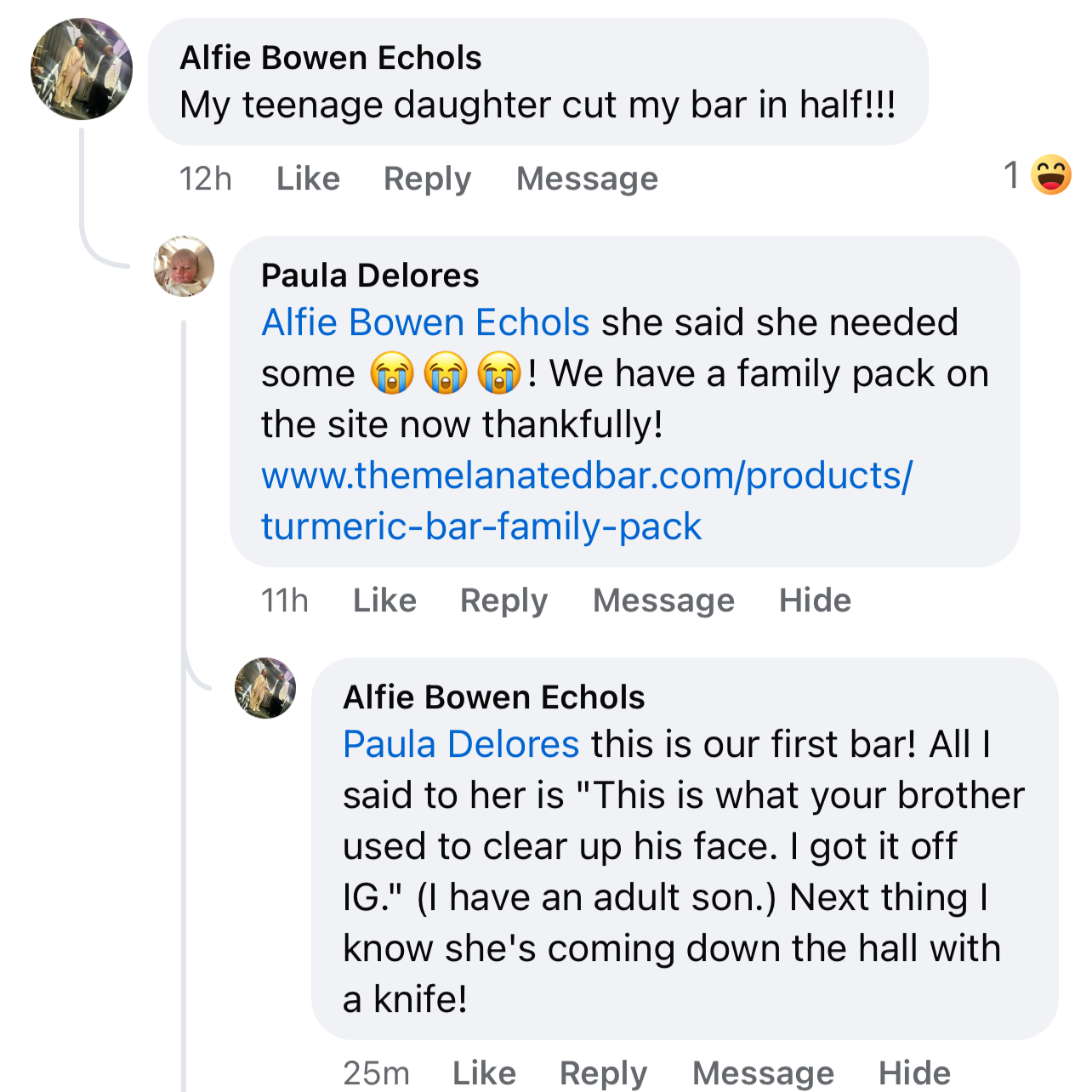Screen dimensions: 1092x1092
Task: Open Paula Delores' profile picture
Action: point(184,267)
